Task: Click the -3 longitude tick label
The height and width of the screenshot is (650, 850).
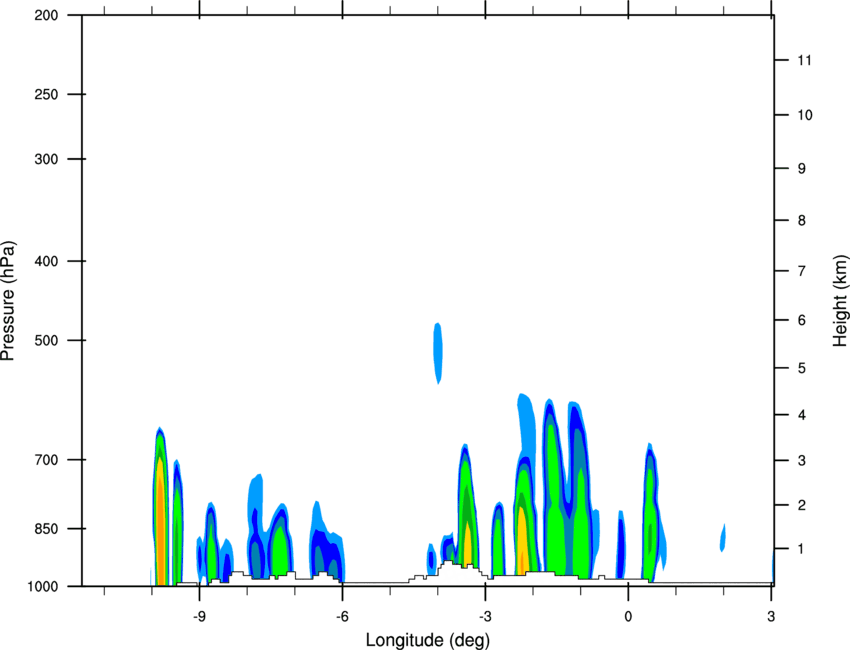Action: click(x=485, y=617)
